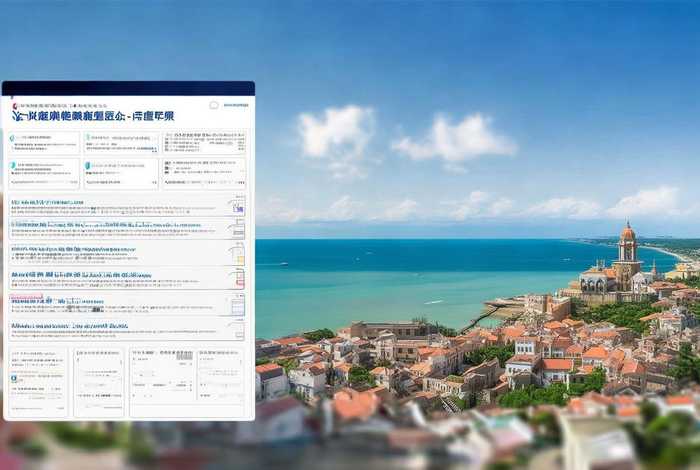Open the blurred link beside the speech bubble icon
Screen dimensions: 700x470
pyautogui.click(x=236, y=105)
